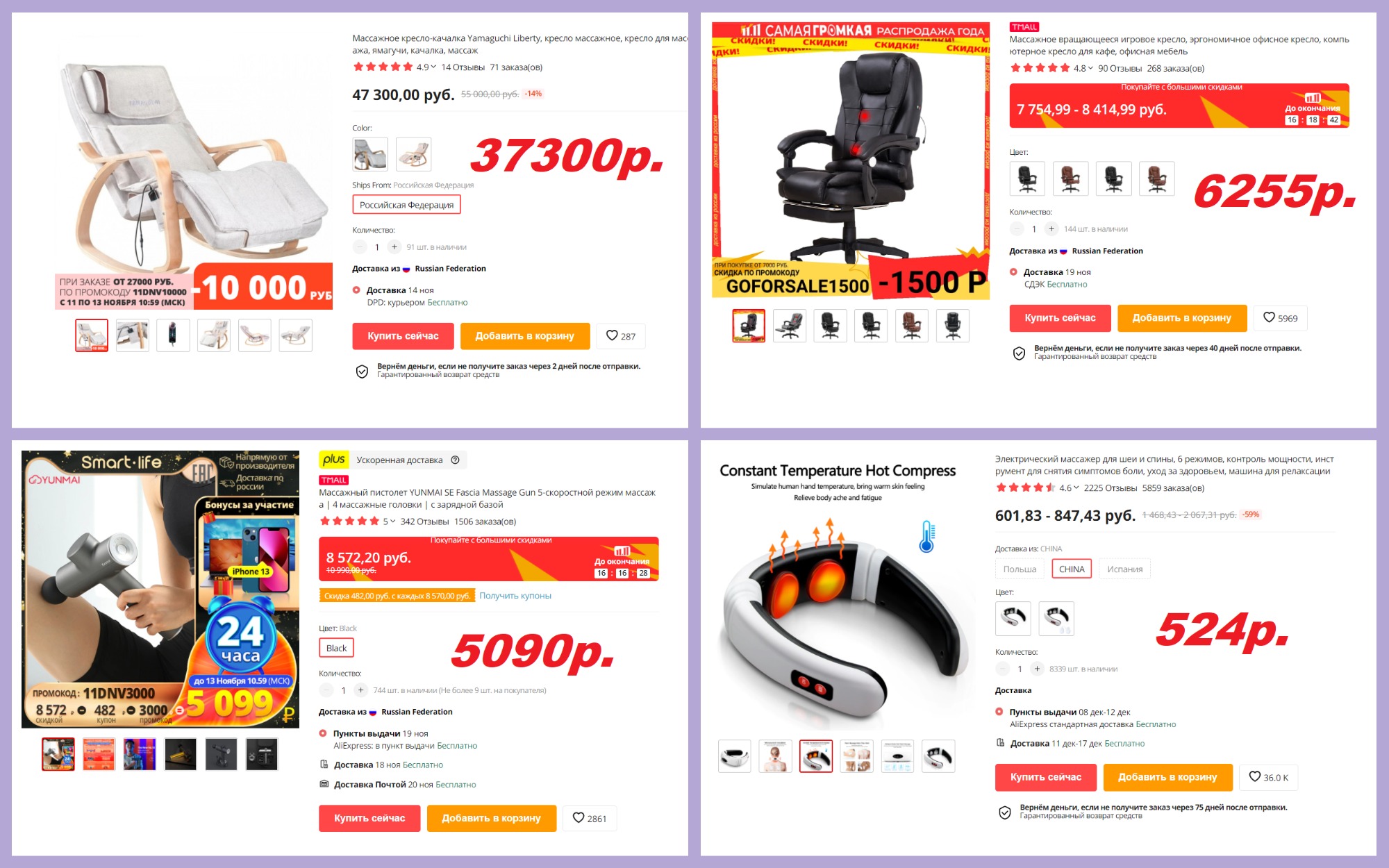Click the heart wishlist icon showing 287
The width and height of the screenshot is (1389, 868).
tap(612, 335)
